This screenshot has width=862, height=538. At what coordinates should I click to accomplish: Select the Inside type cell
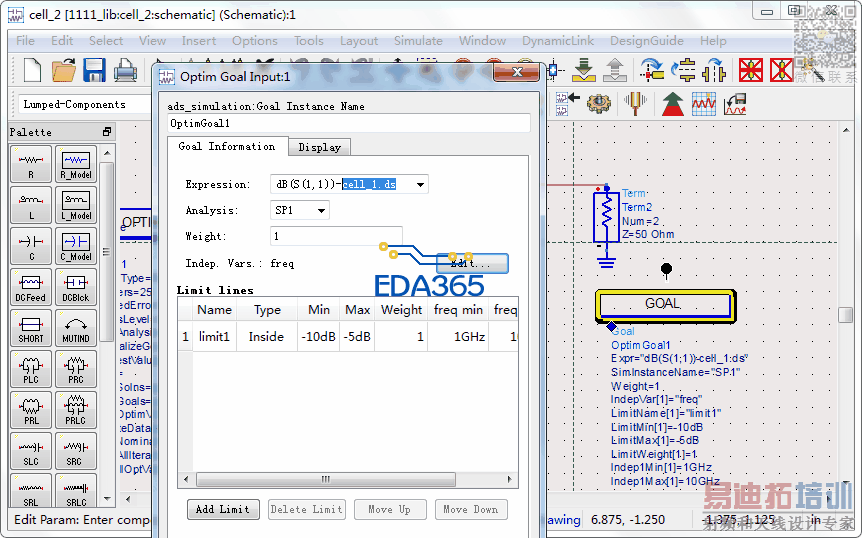pos(267,336)
